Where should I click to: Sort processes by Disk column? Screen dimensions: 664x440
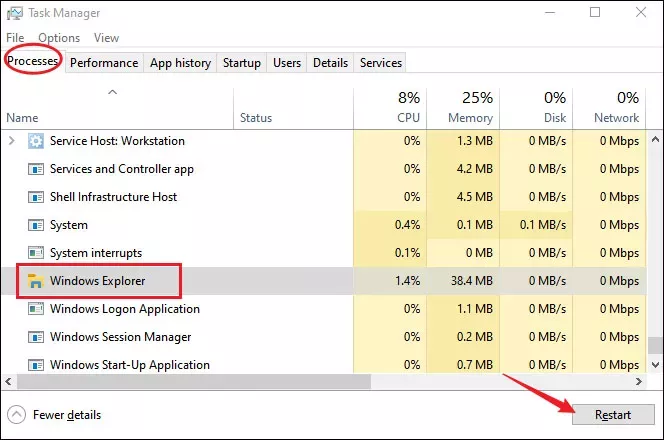pyautogui.click(x=536, y=108)
